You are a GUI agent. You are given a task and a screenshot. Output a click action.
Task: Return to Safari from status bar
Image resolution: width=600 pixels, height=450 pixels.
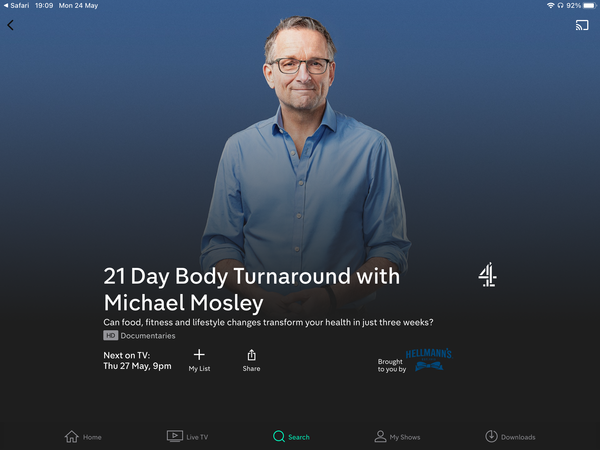(x=16, y=5)
